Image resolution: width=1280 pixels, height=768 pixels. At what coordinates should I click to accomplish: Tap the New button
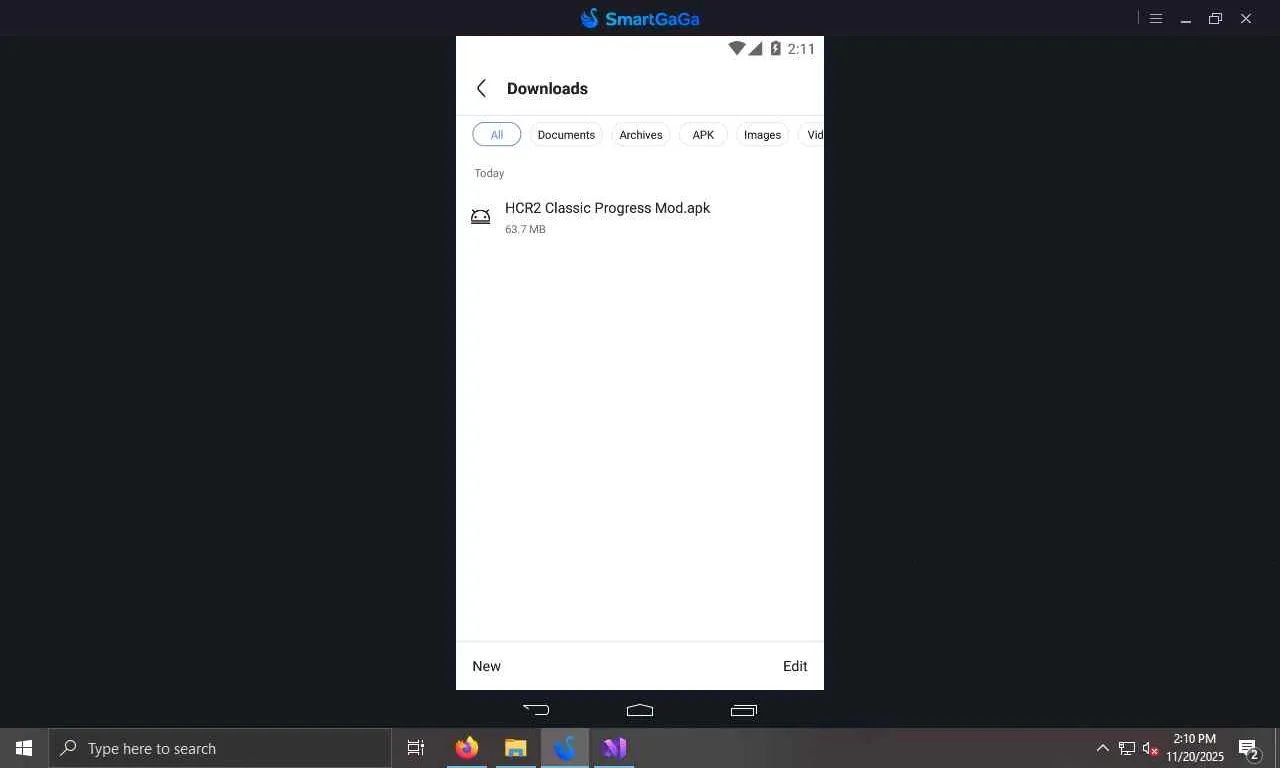487,666
